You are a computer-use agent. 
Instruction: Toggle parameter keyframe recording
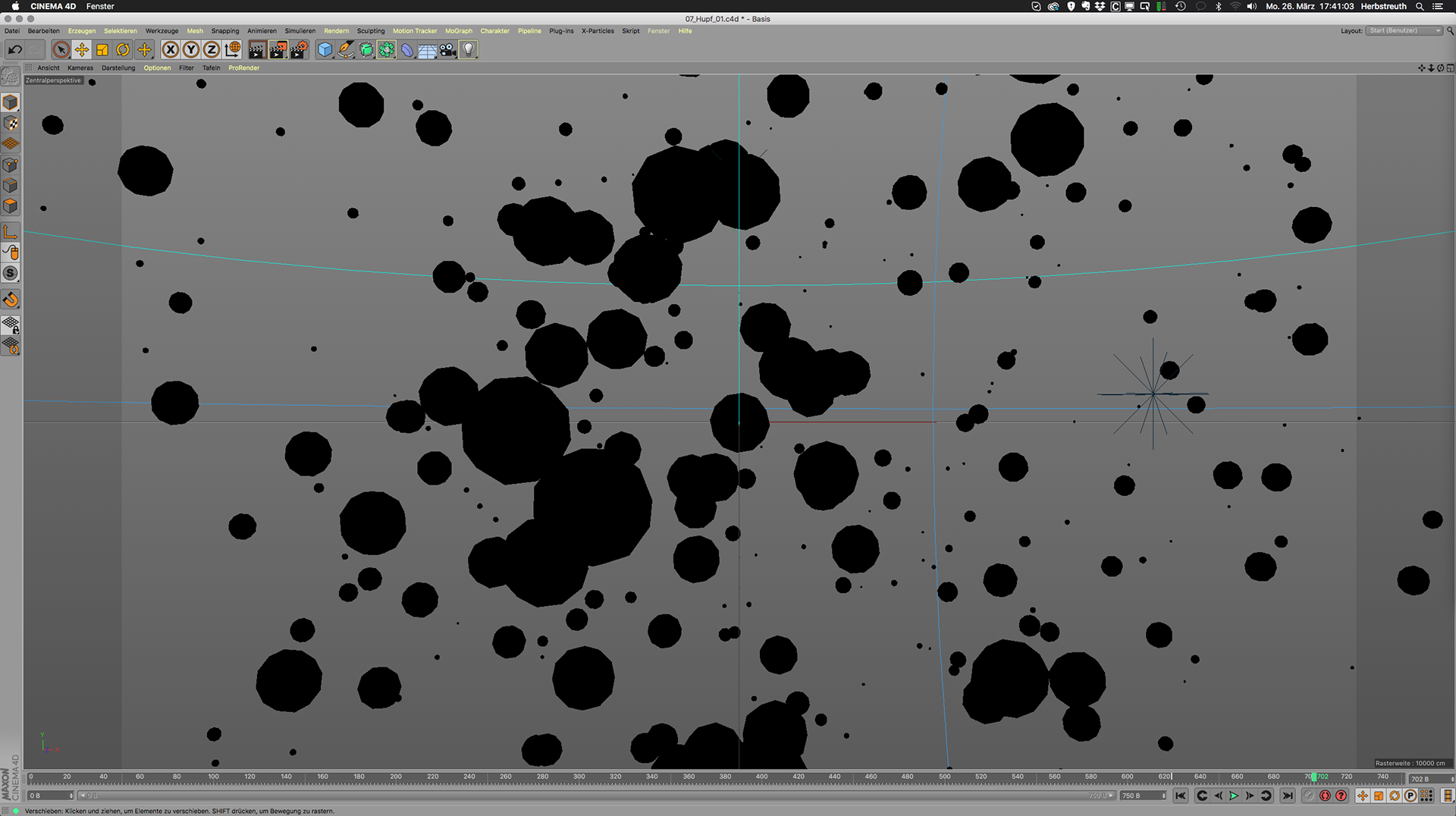1410,796
